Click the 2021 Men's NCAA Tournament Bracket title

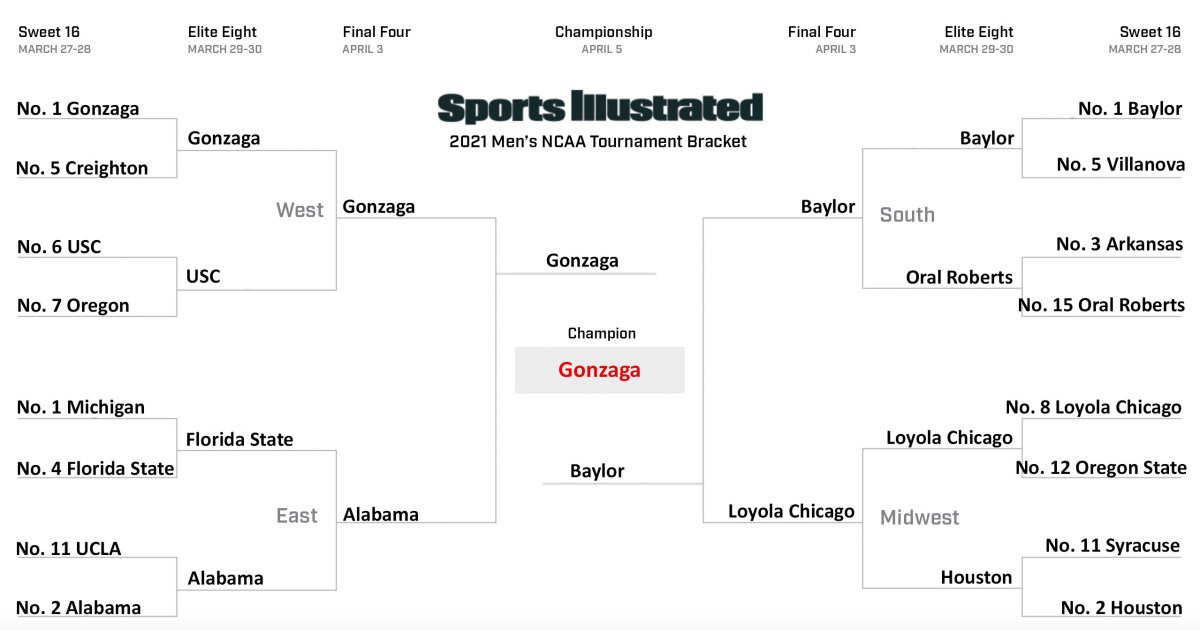click(x=598, y=141)
